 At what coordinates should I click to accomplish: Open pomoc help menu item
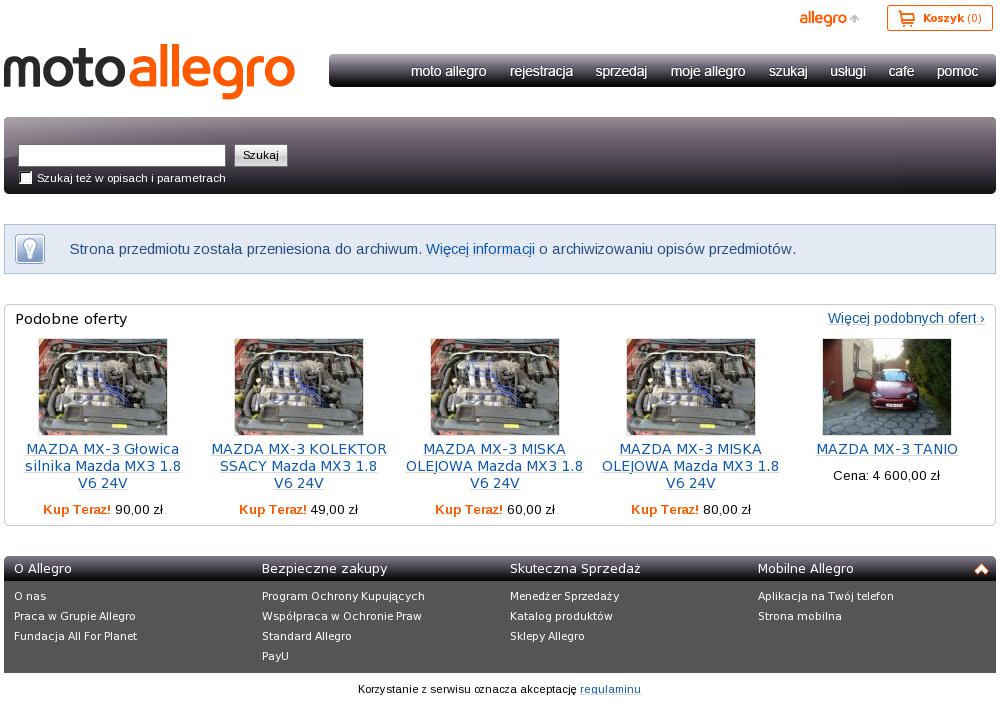pos(957,71)
